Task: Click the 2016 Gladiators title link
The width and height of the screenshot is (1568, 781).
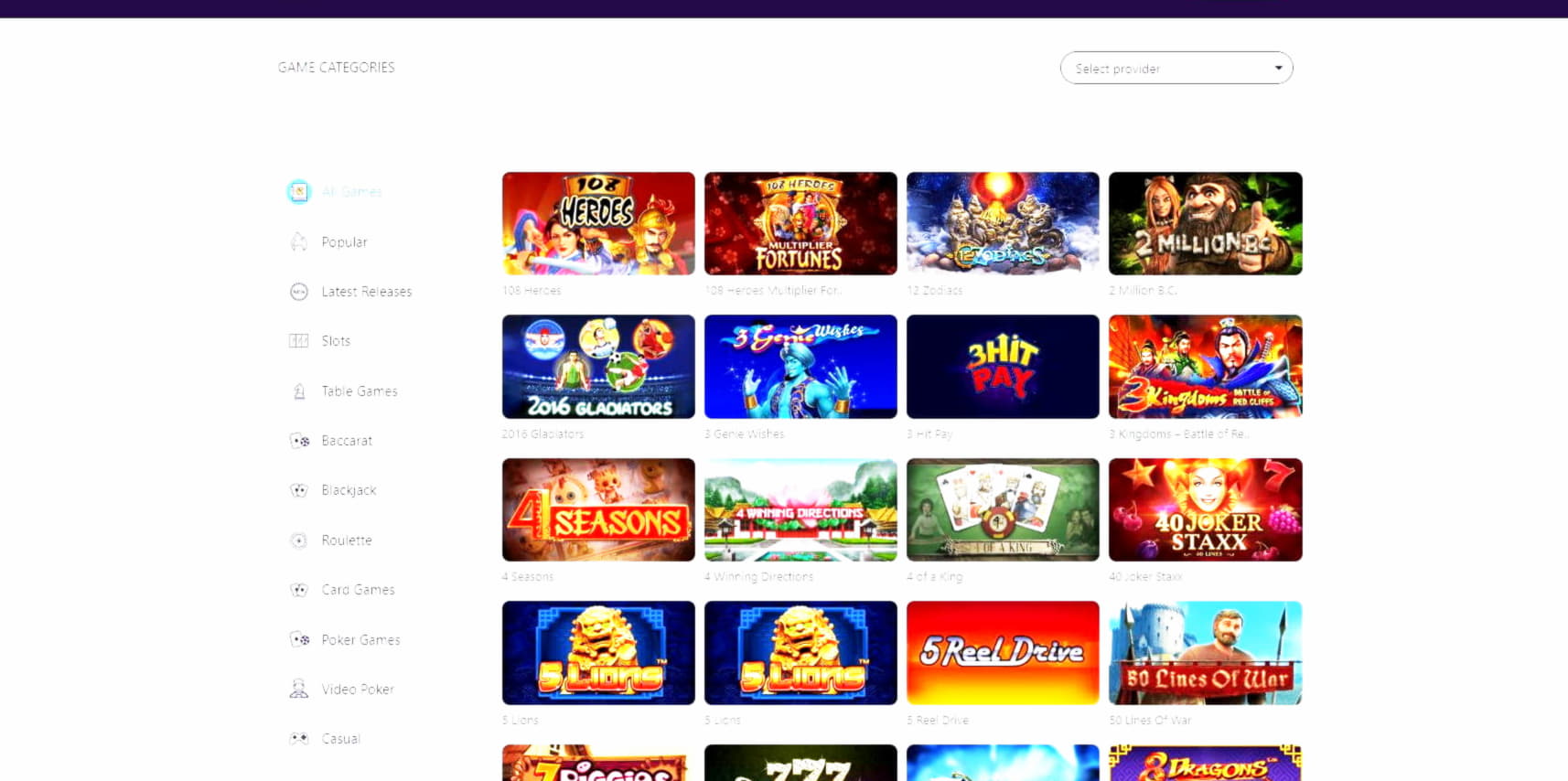Action: (x=542, y=434)
